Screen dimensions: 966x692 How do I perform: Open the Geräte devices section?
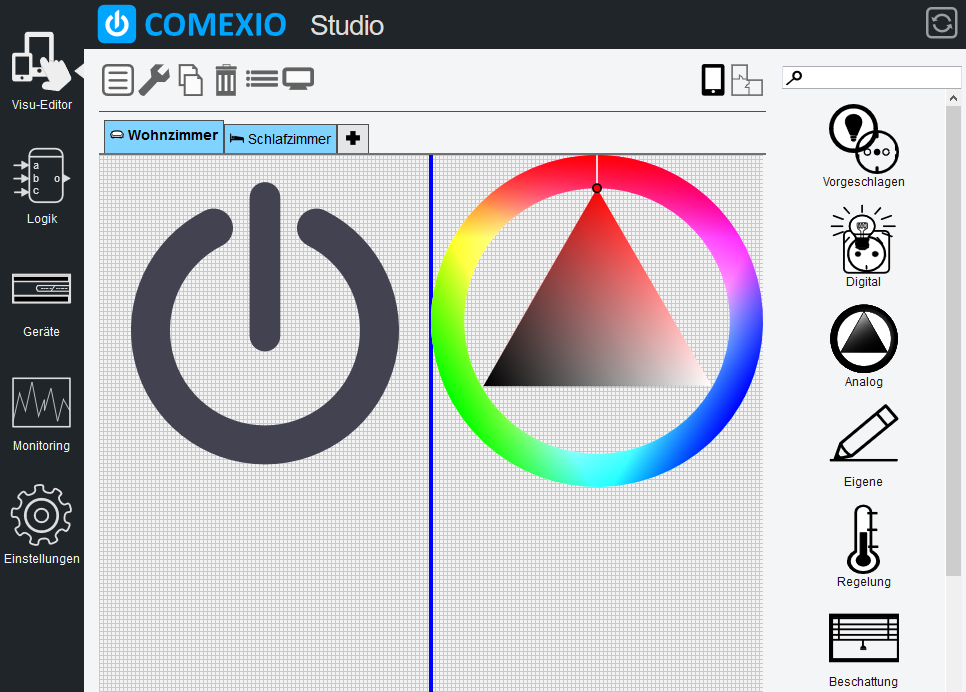(x=41, y=304)
